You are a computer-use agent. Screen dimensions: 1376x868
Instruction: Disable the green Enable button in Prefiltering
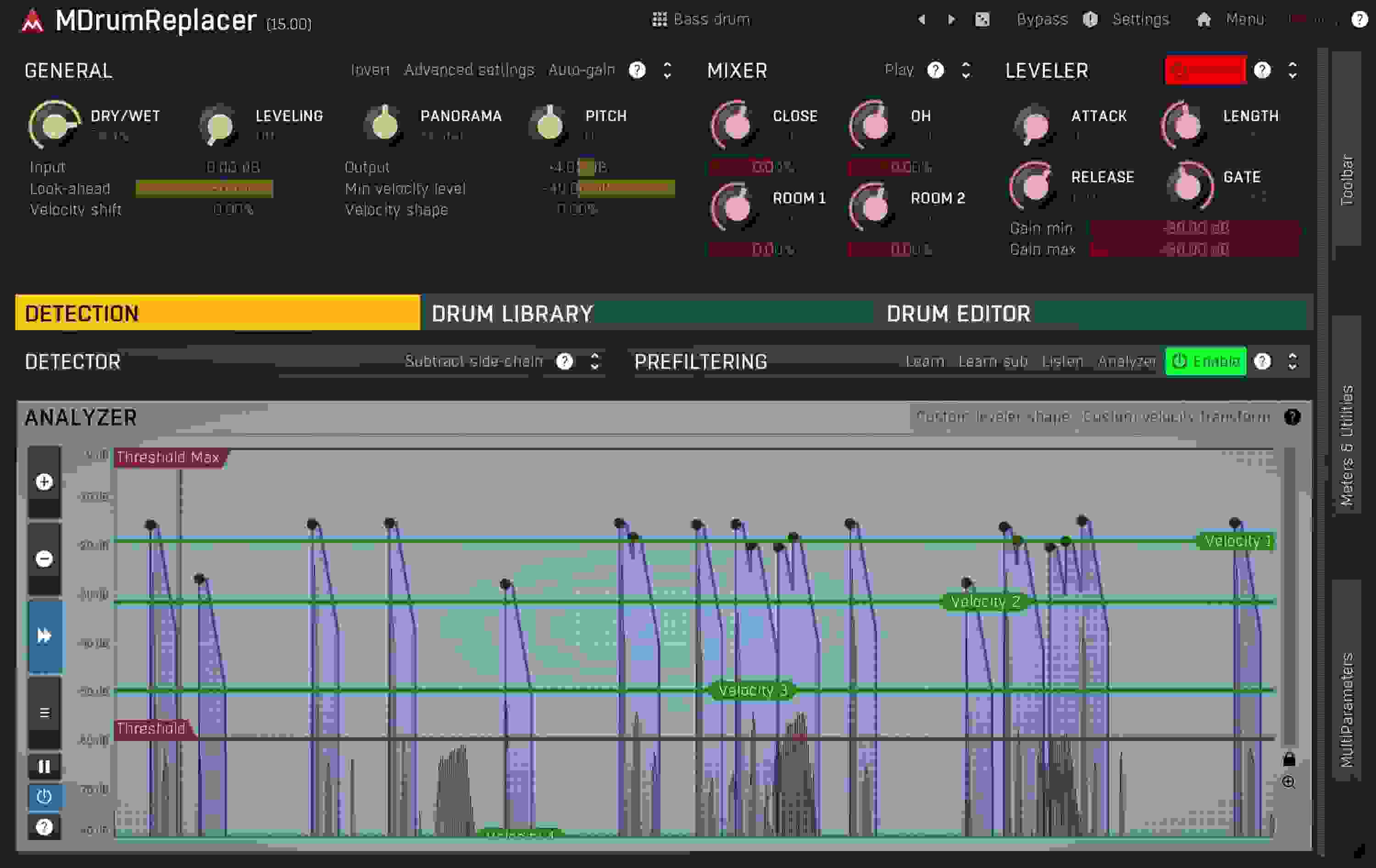click(x=1206, y=361)
